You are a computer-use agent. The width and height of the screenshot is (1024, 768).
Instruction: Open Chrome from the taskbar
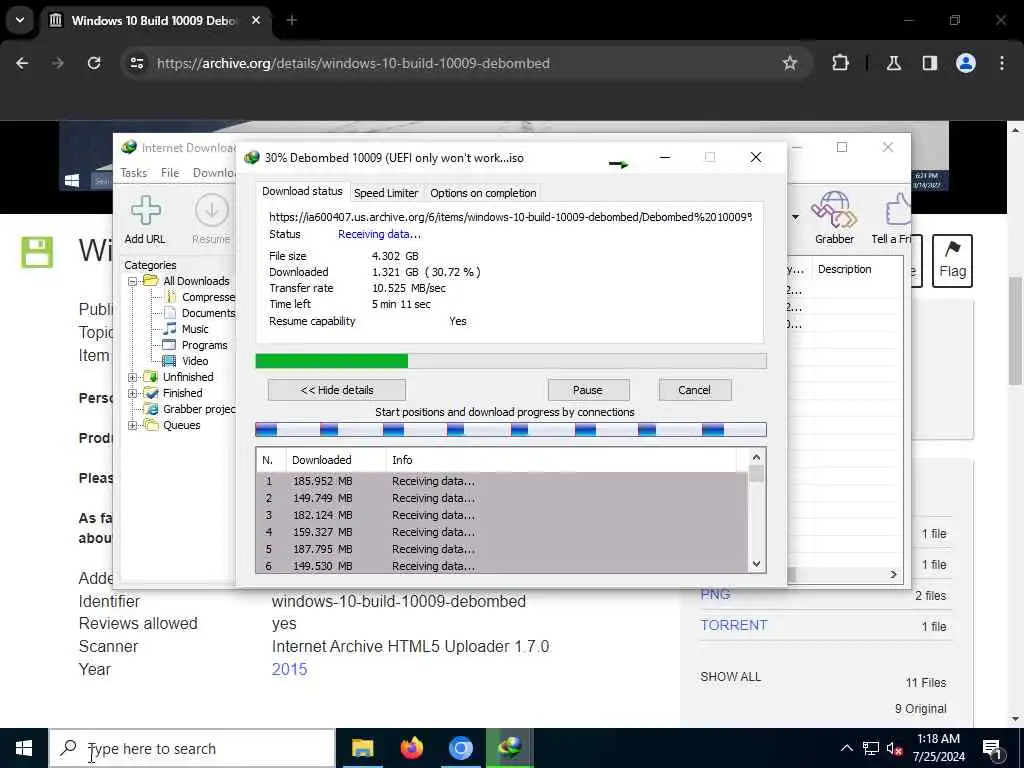[460, 748]
